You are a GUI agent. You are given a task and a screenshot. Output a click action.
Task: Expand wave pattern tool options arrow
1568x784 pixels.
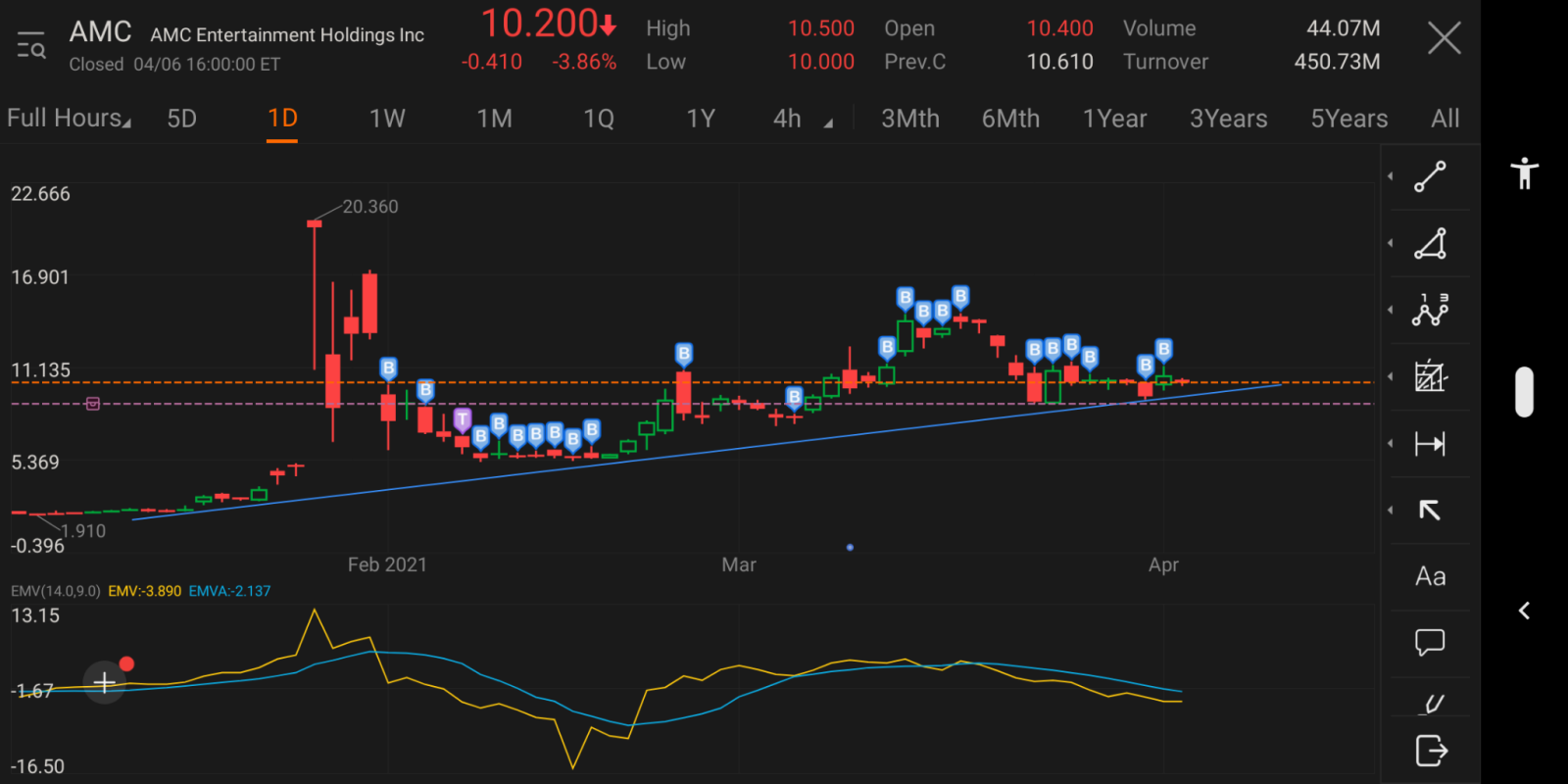(1391, 310)
